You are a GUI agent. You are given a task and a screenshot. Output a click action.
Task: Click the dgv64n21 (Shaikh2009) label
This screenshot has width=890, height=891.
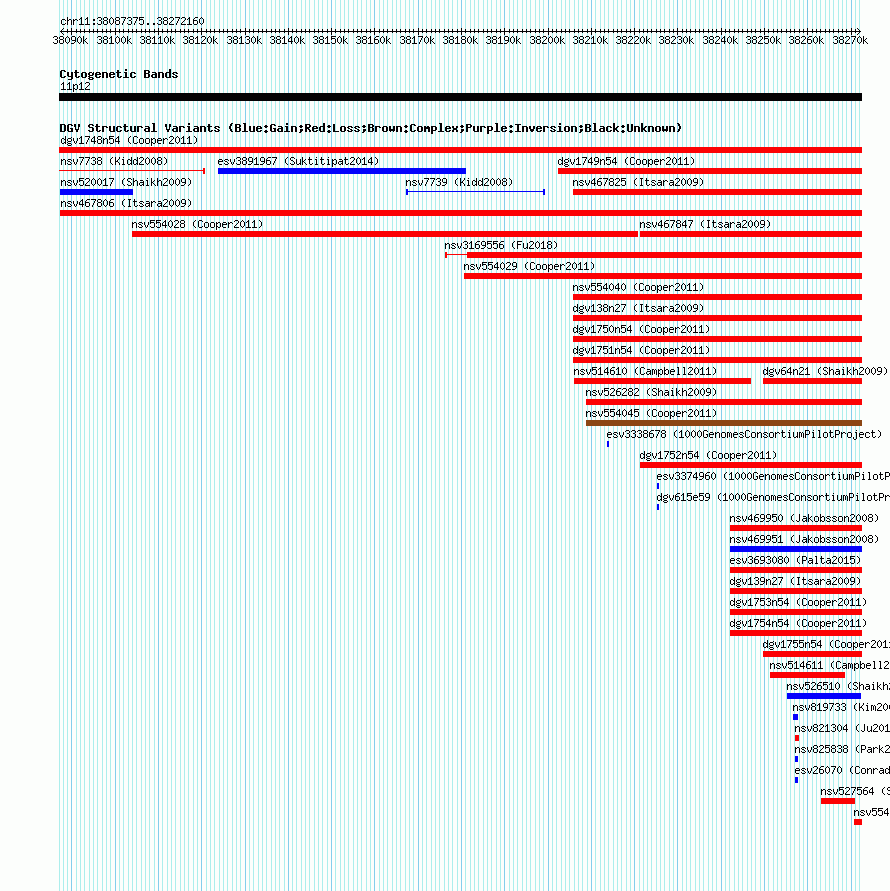[825, 372]
